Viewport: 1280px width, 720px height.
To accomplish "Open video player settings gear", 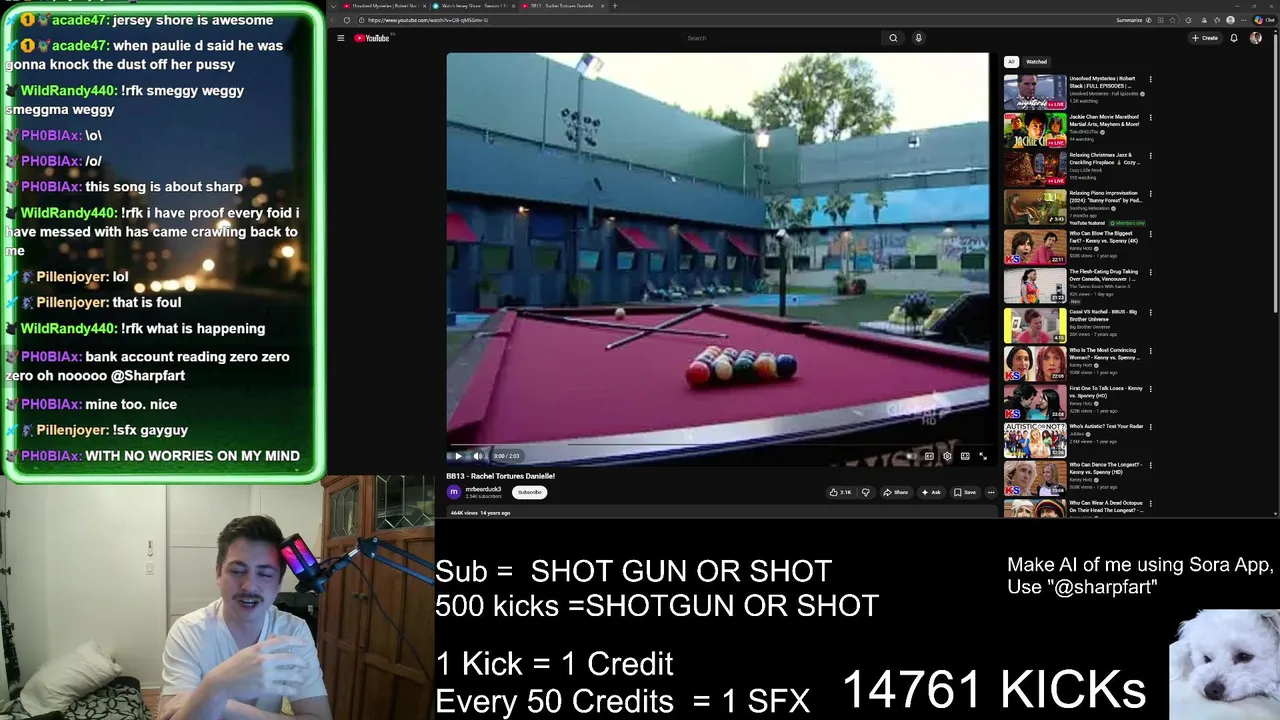I will click(947, 456).
